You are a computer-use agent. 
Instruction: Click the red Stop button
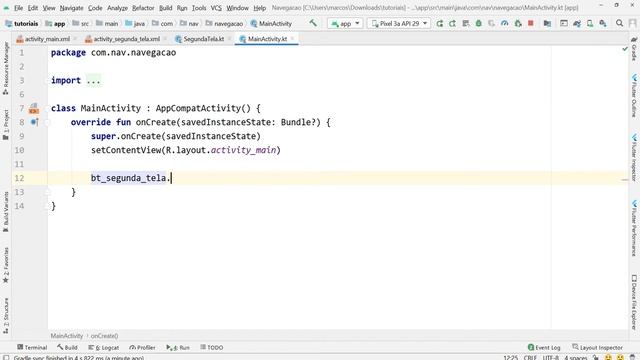click(531, 23)
